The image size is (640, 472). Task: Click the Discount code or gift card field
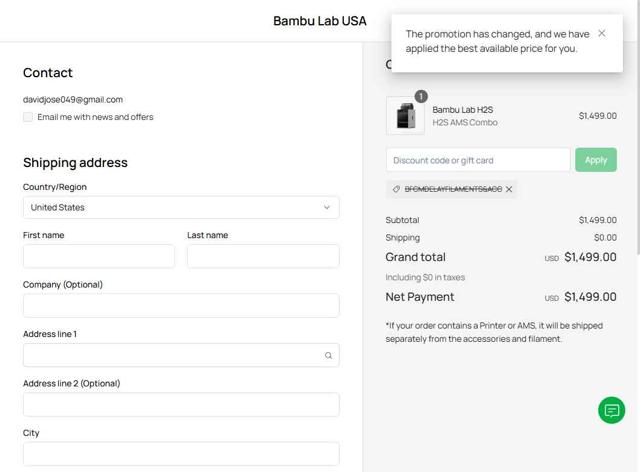[478, 160]
